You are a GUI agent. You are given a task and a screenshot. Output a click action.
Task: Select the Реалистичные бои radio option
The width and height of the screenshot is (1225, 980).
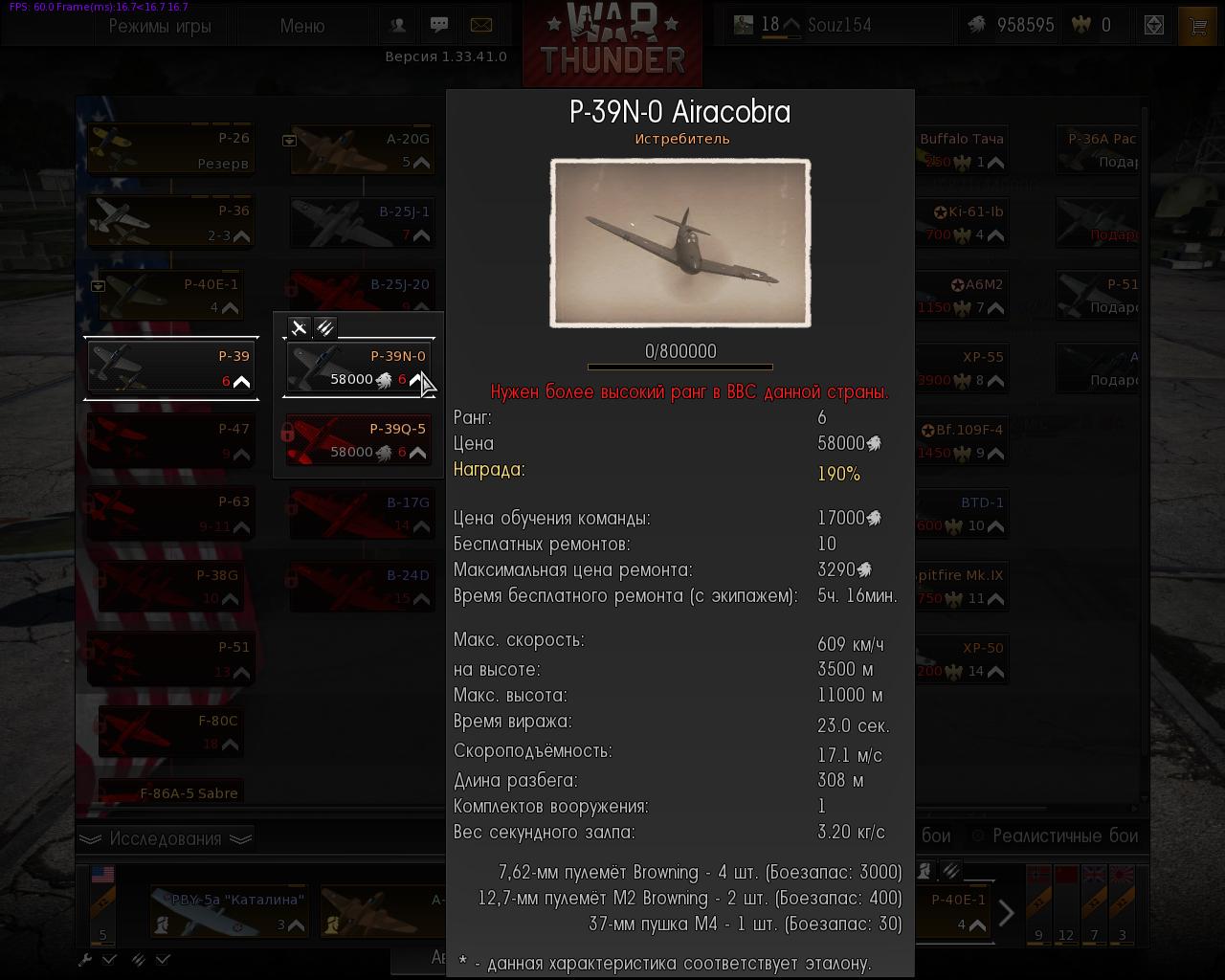[x=1057, y=835]
